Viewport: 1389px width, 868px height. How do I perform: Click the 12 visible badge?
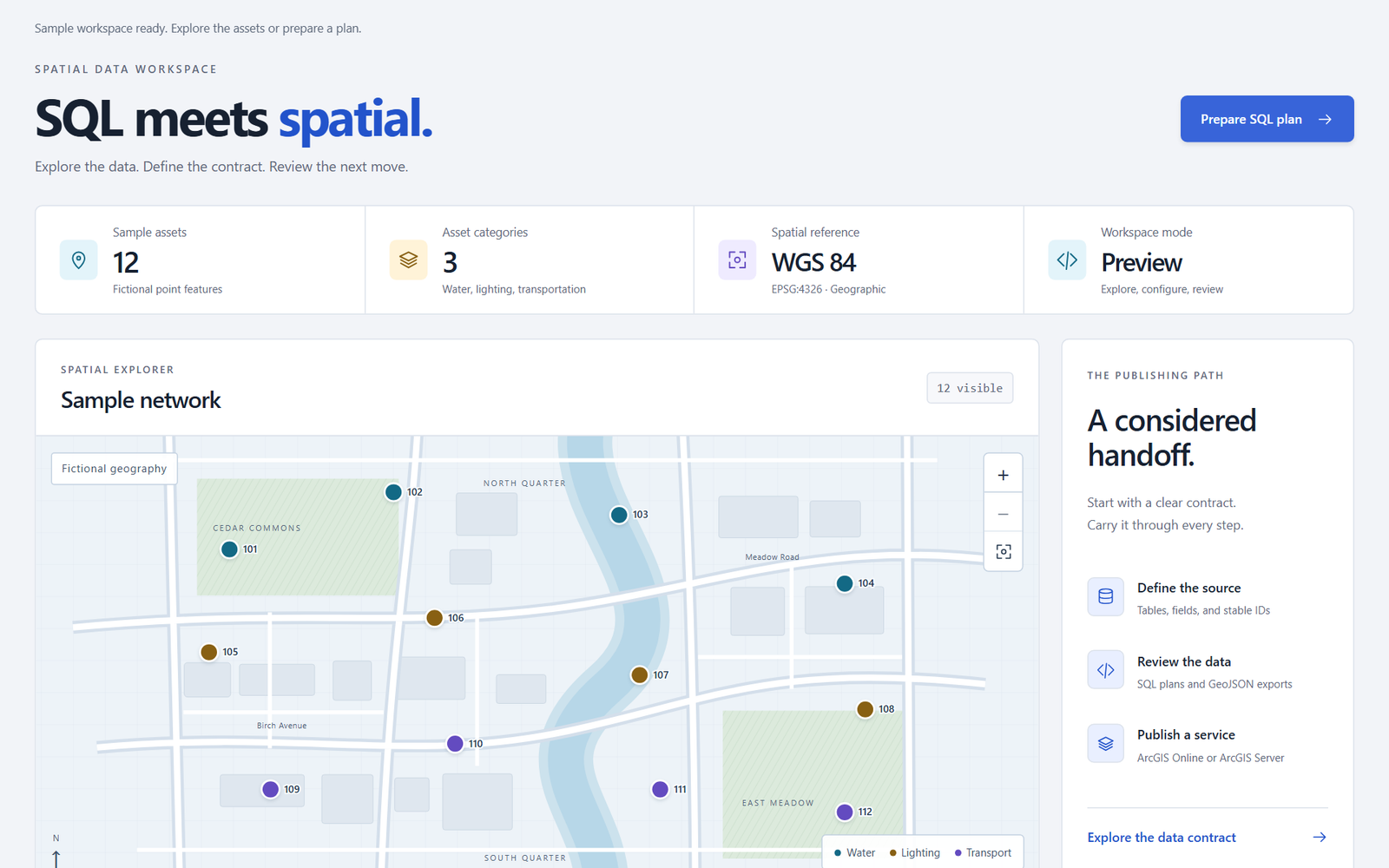click(x=970, y=388)
